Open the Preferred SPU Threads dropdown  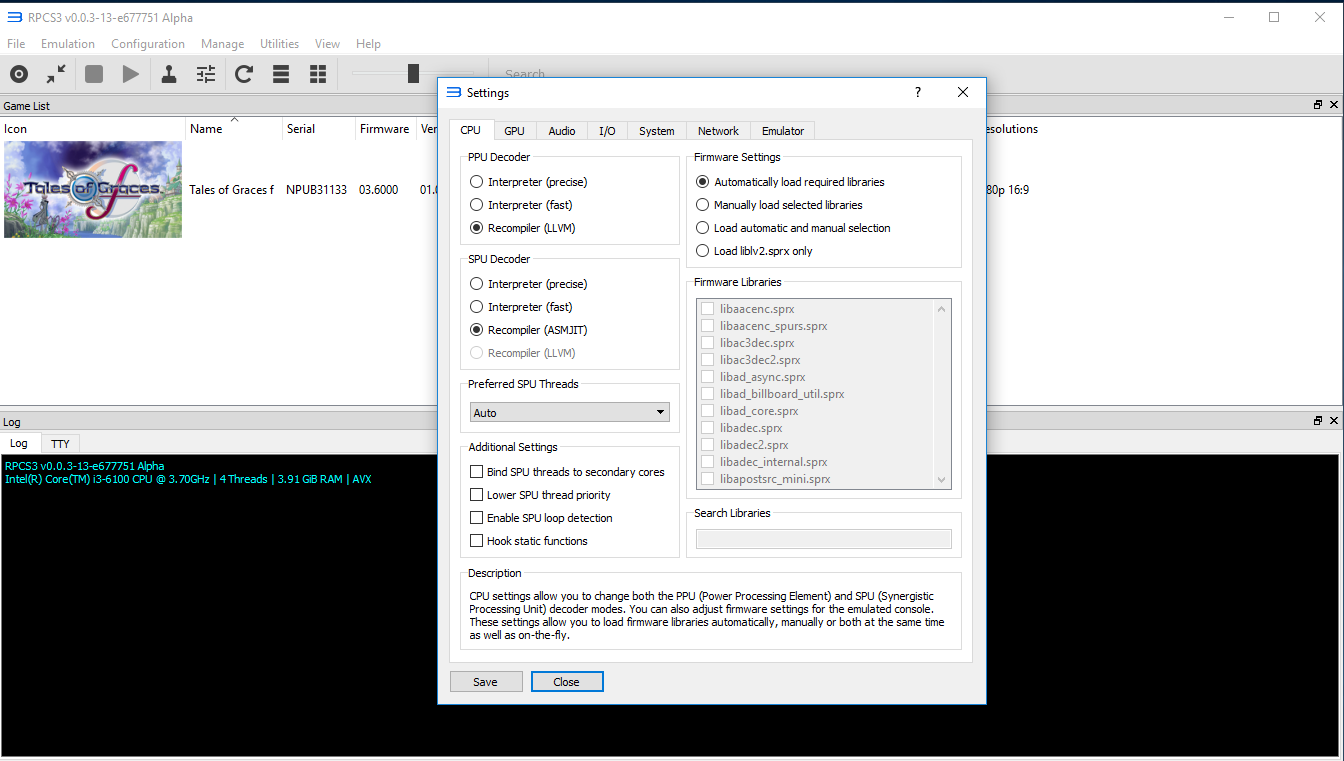(570, 412)
